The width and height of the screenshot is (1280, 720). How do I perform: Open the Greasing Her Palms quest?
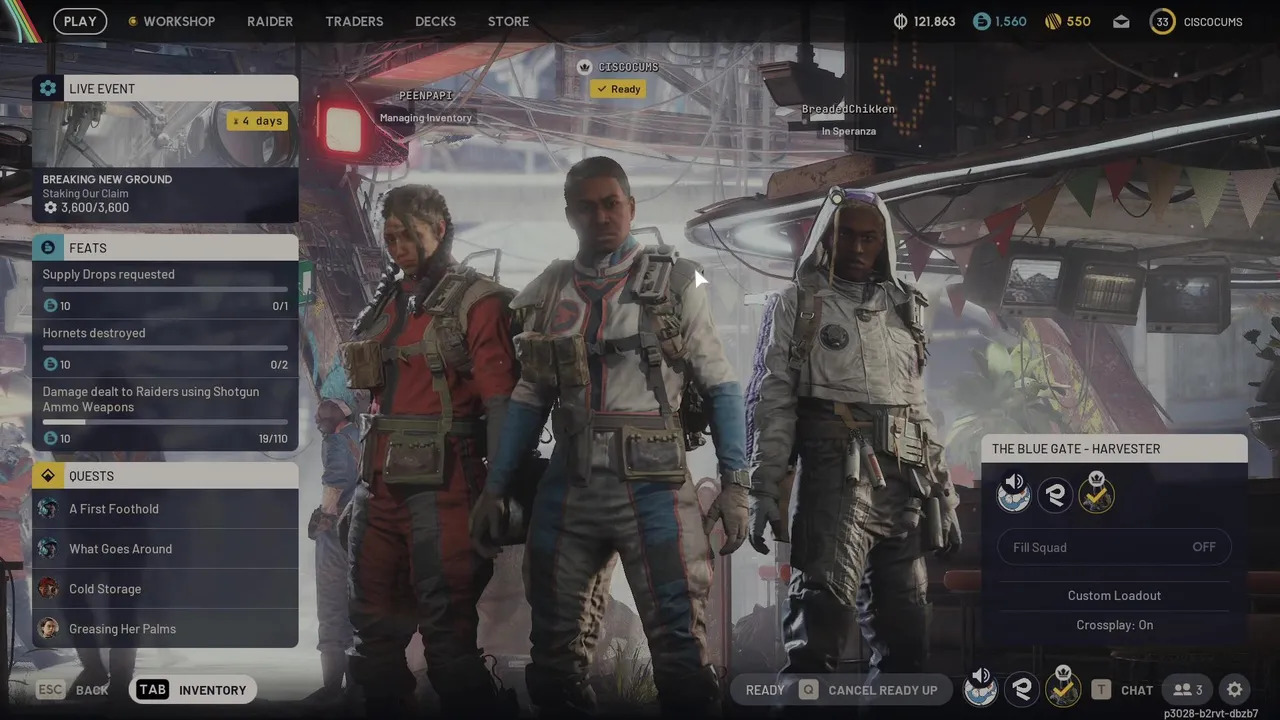165,629
